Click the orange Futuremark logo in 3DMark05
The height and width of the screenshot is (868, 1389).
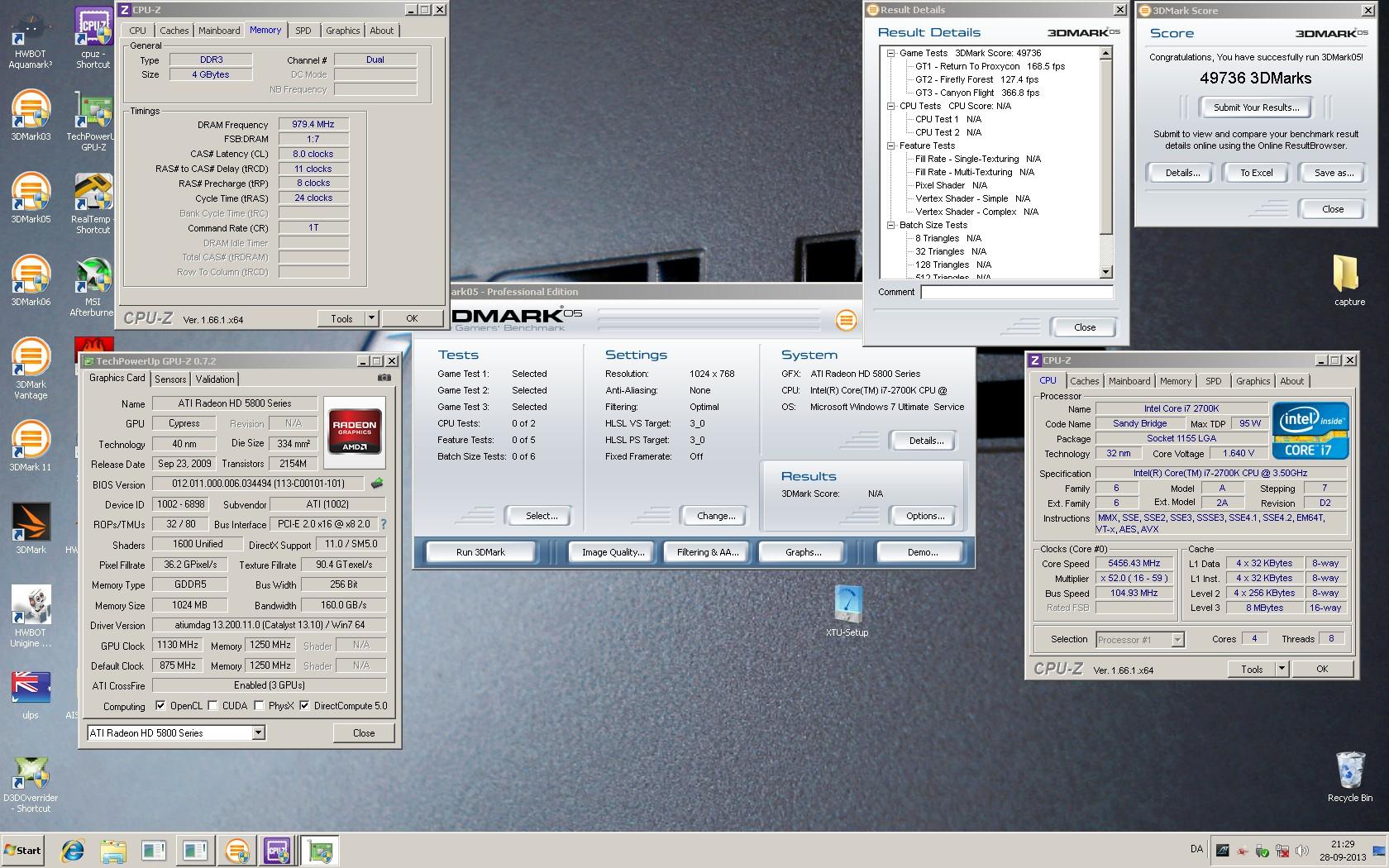coord(846,321)
